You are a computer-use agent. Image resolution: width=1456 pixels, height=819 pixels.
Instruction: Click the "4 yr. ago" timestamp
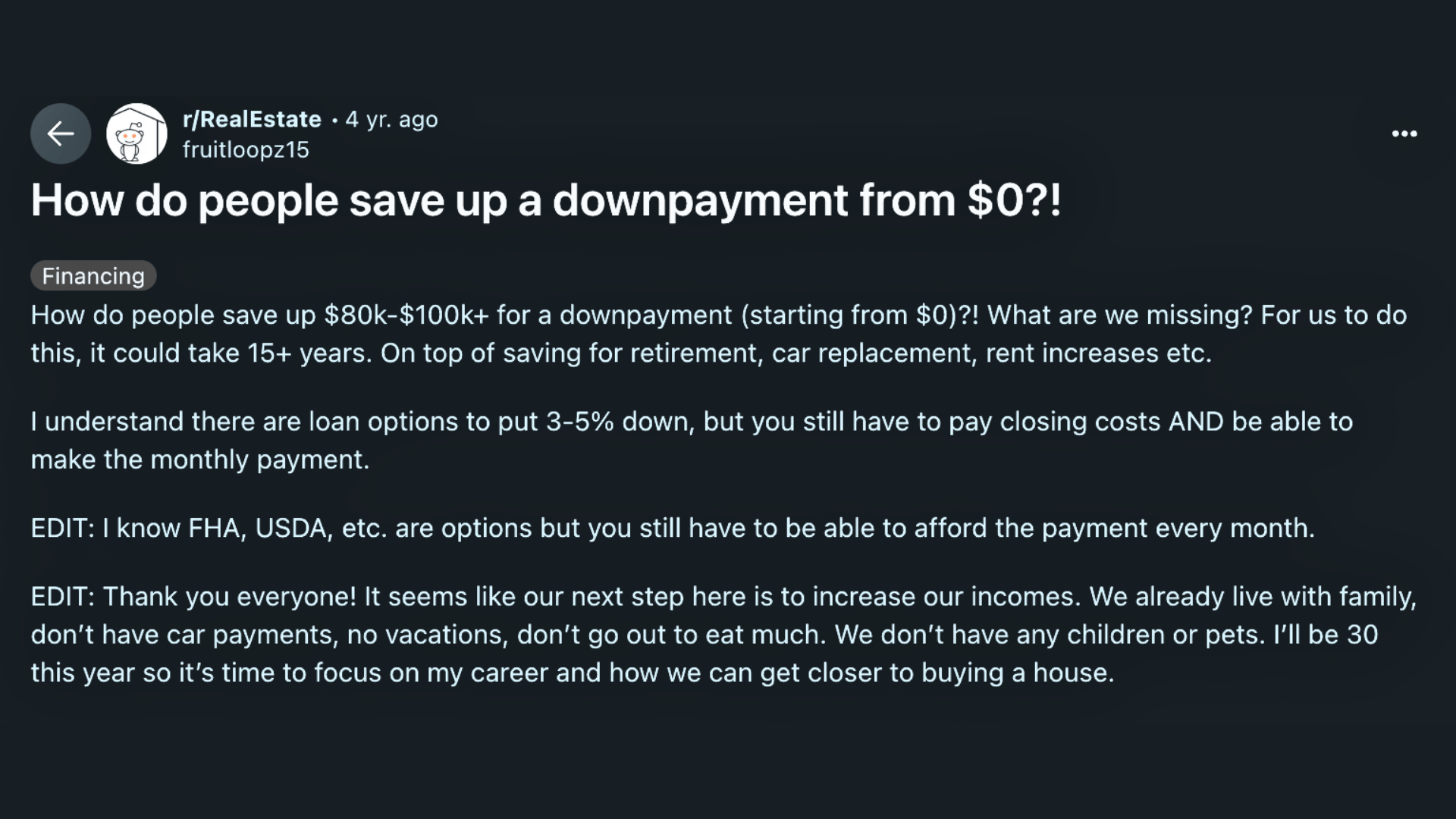[391, 119]
